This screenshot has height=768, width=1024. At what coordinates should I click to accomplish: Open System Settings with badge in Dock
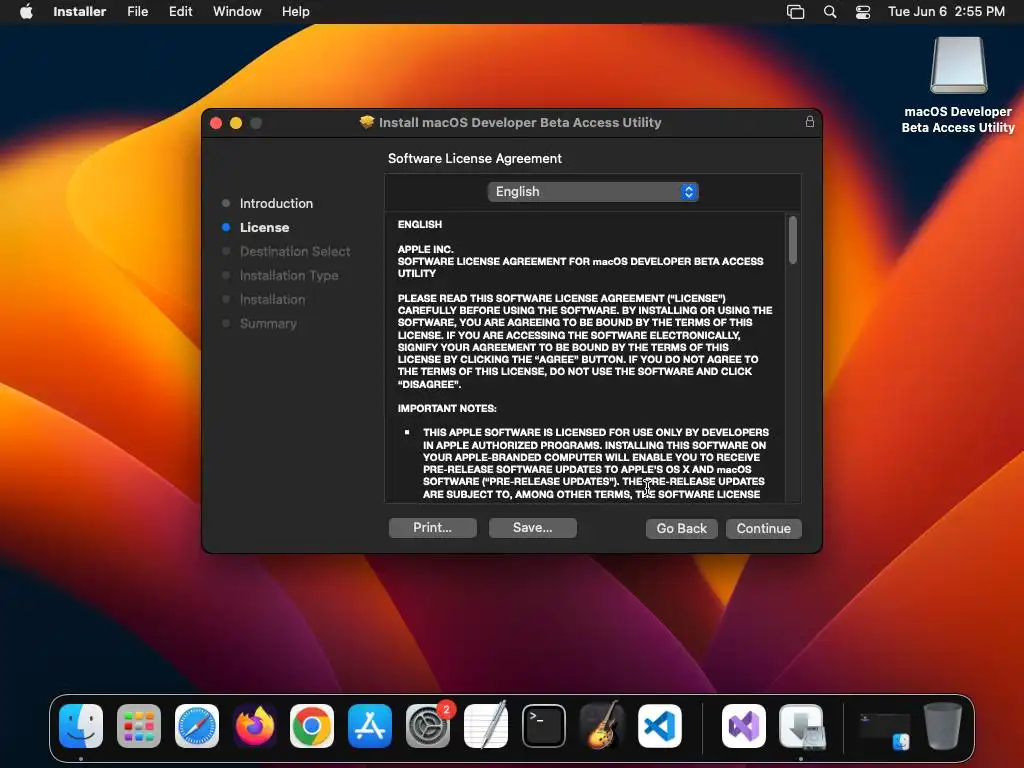click(x=428, y=726)
